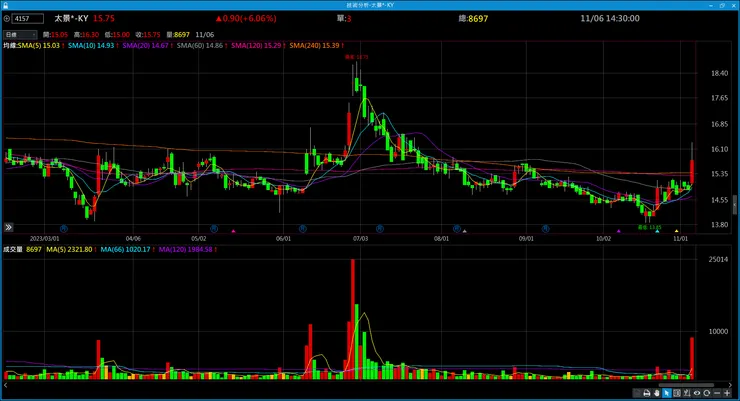Select the hand pan tool
740x401 pixels.
click(657, 393)
